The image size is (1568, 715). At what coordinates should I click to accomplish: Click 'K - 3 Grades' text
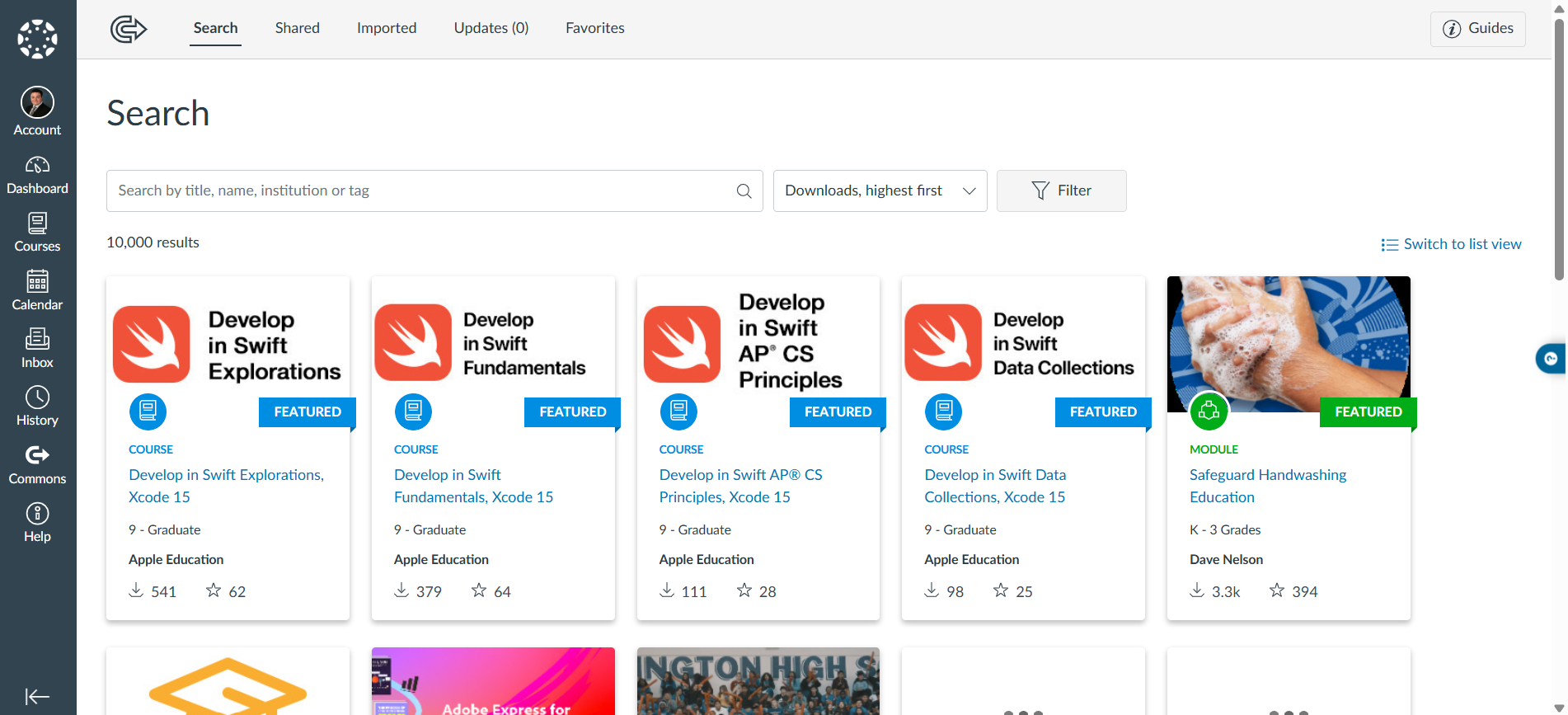click(1225, 529)
